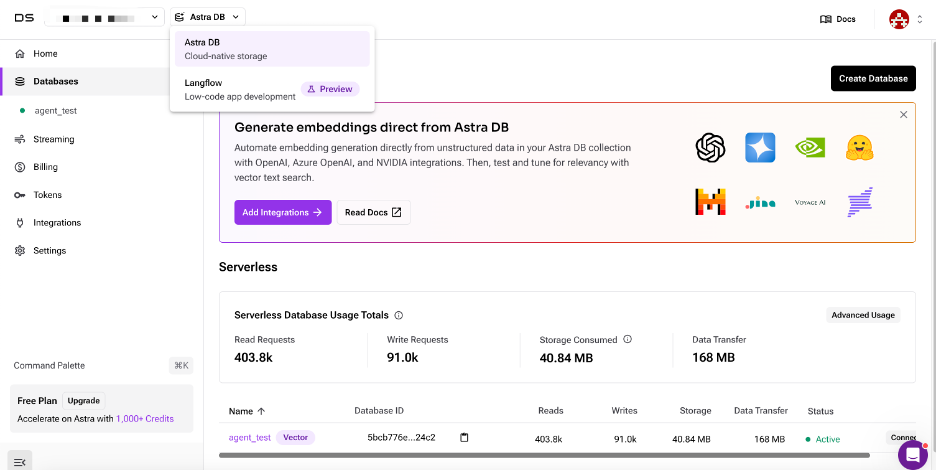
Task: Click info icon beside Usage Totals
Action: 399,315
